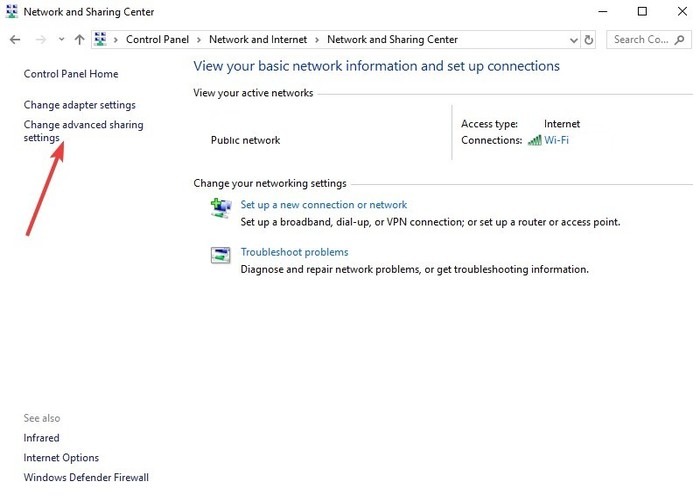Click the Change your networking settings heading
This screenshot has height=500, width=700.
[270, 183]
